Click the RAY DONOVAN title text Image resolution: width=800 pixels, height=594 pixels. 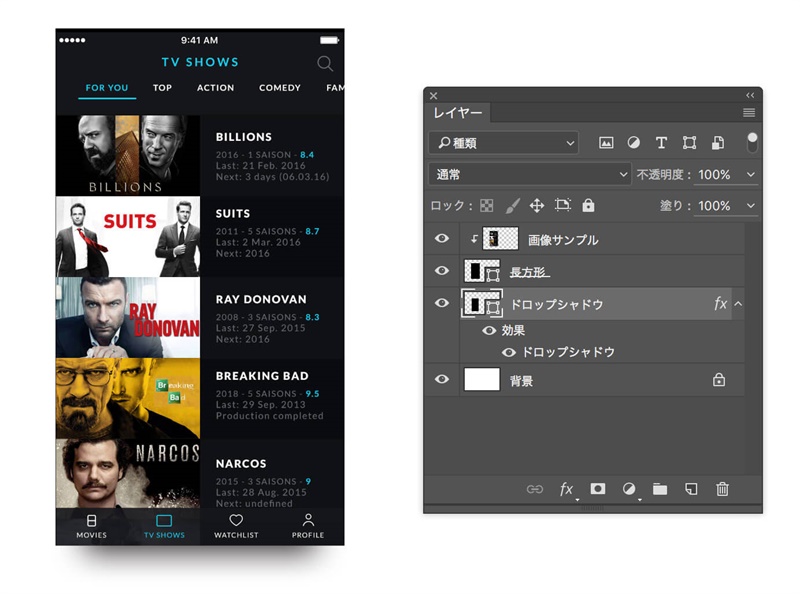click(261, 300)
